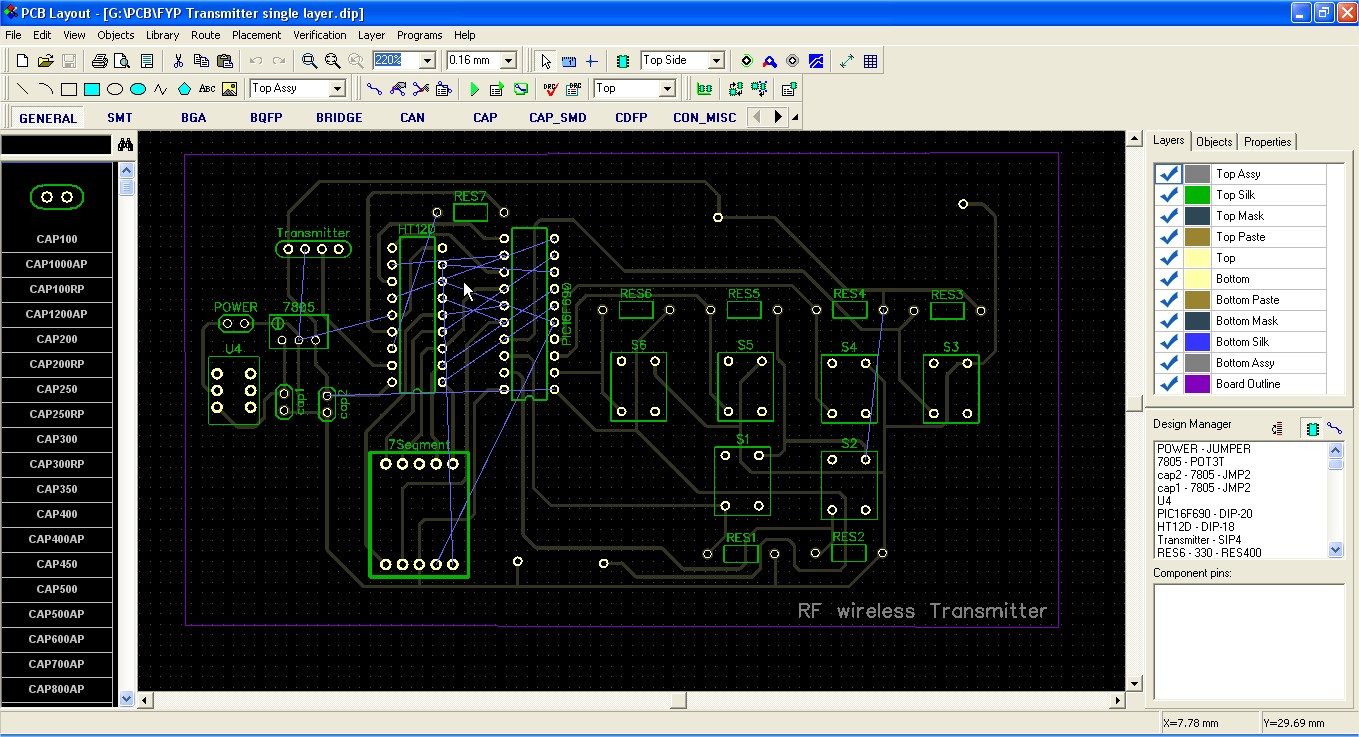Activate the measure ruler tool
Screen dimensions: 1359x737
569,61
